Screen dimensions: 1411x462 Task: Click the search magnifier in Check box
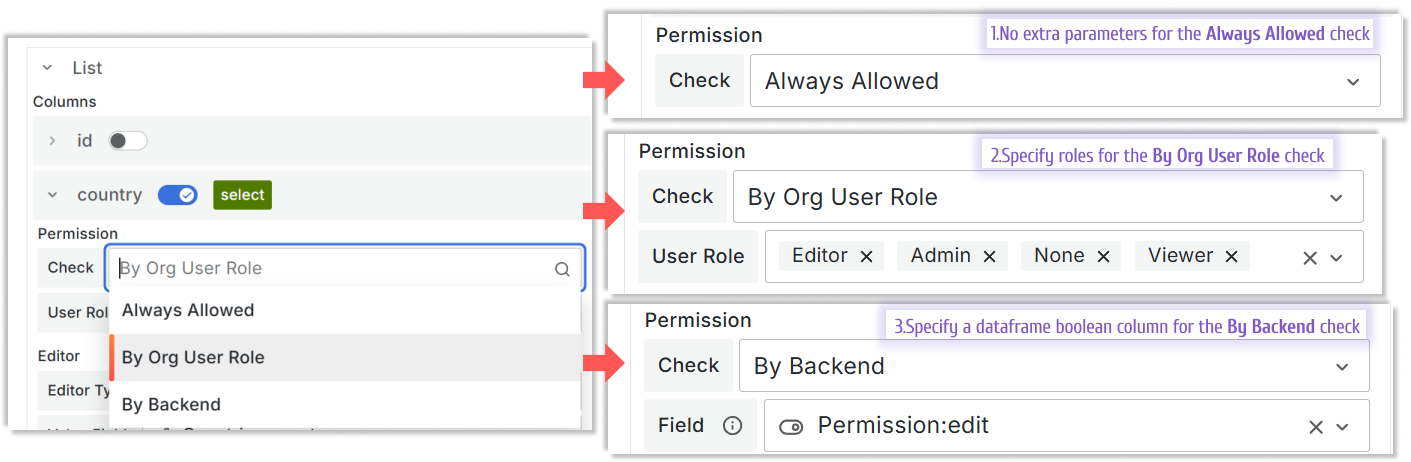562,269
